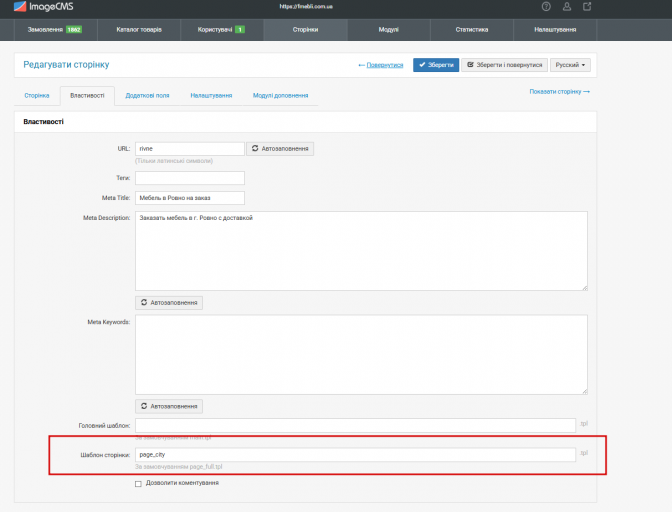Click the Показати сторінку link
Screen dimensions: 672x512
[559, 92]
